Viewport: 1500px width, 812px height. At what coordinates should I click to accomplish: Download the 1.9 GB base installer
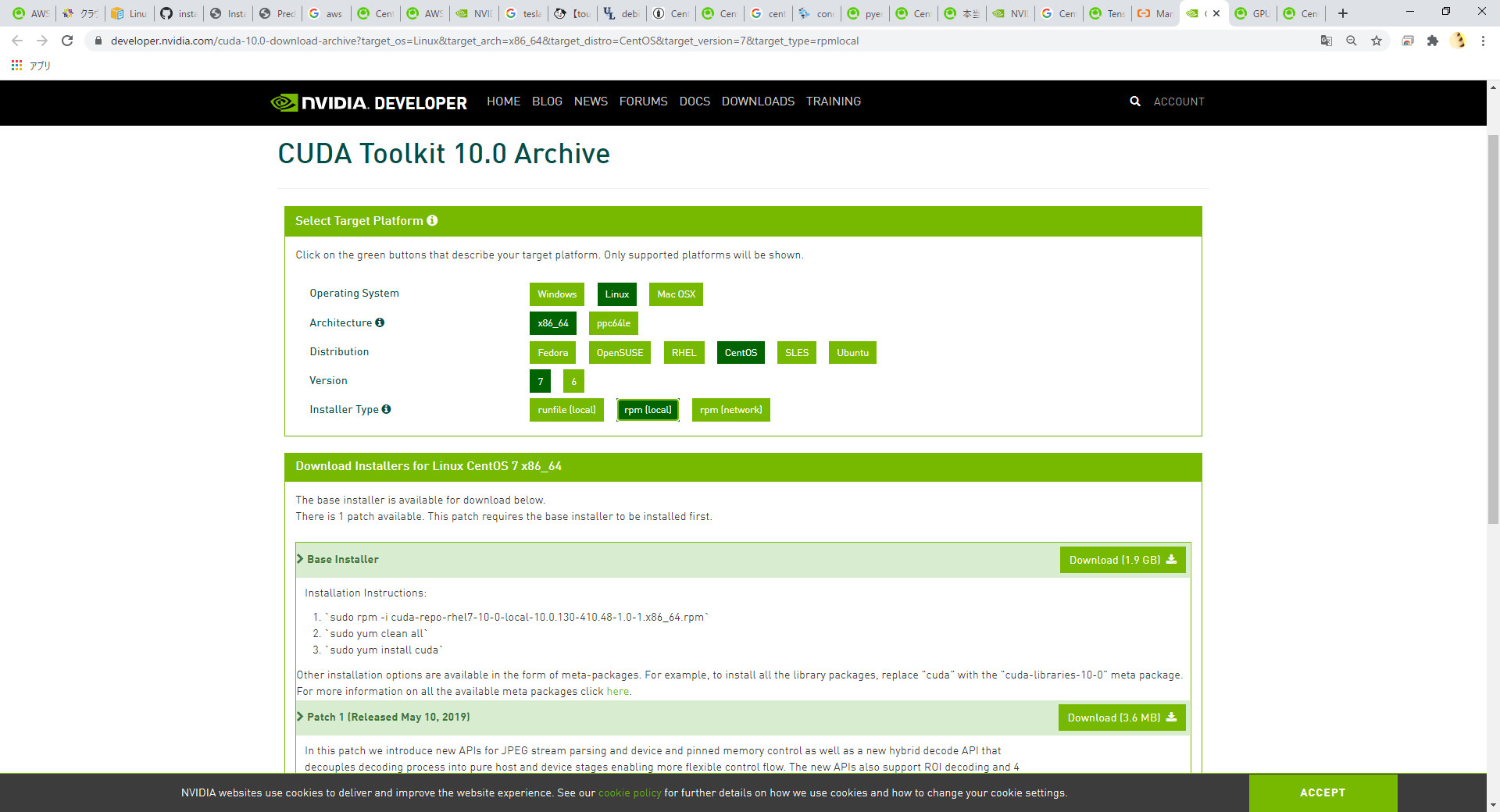(x=1123, y=560)
